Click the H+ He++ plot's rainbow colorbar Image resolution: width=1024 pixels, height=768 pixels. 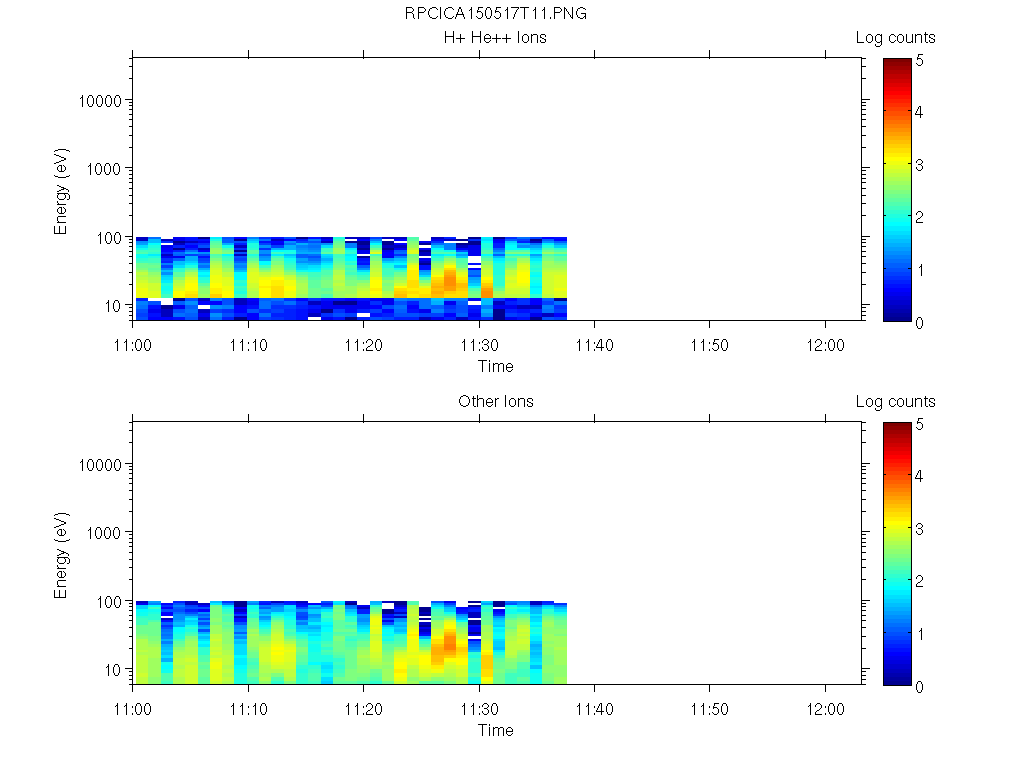tap(897, 189)
